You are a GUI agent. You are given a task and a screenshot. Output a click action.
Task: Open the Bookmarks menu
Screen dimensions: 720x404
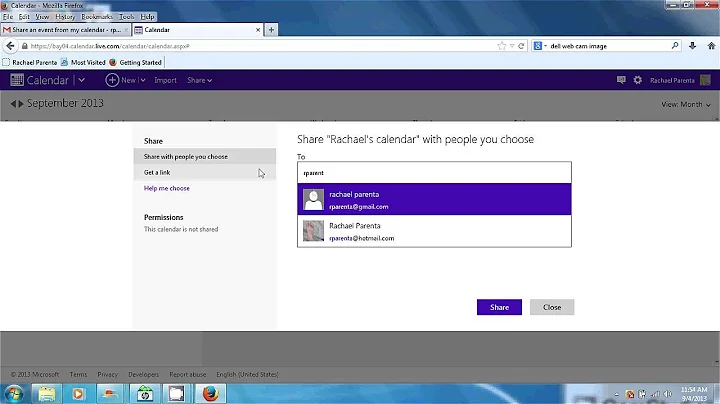96,17
